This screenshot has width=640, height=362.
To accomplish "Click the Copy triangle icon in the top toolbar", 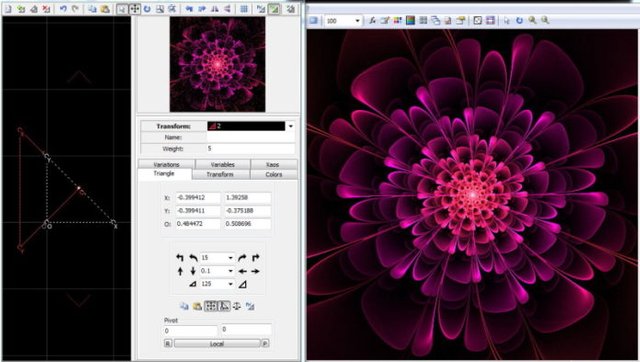I will 93,9.
